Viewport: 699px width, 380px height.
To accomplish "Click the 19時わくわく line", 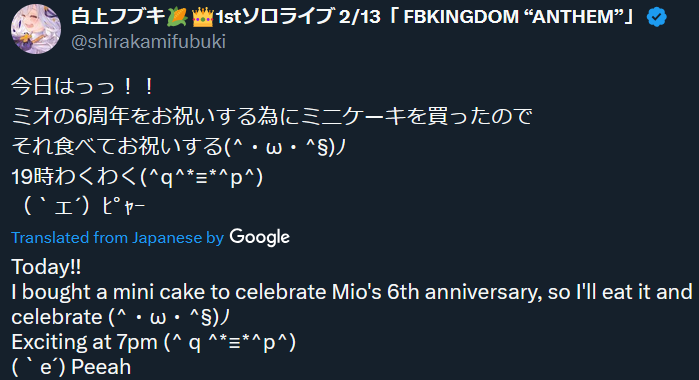I will click(x=137, y=177).
